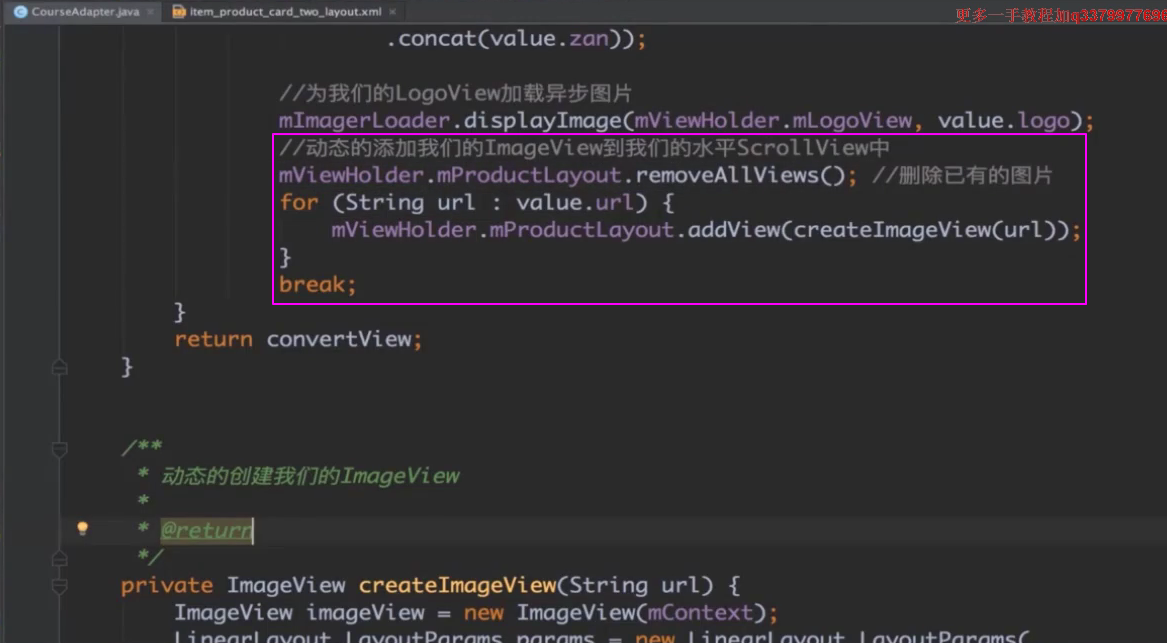Viewport: 1167px width, 643px height.
Task: Switch to the CourseAdapter.java tab
Action: [84, 12]
